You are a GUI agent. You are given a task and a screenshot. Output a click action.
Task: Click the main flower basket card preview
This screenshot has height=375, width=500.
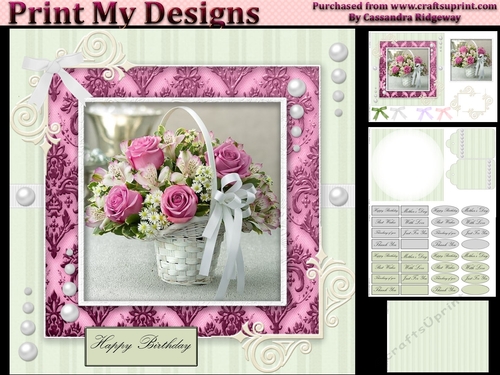pos(182,202)
